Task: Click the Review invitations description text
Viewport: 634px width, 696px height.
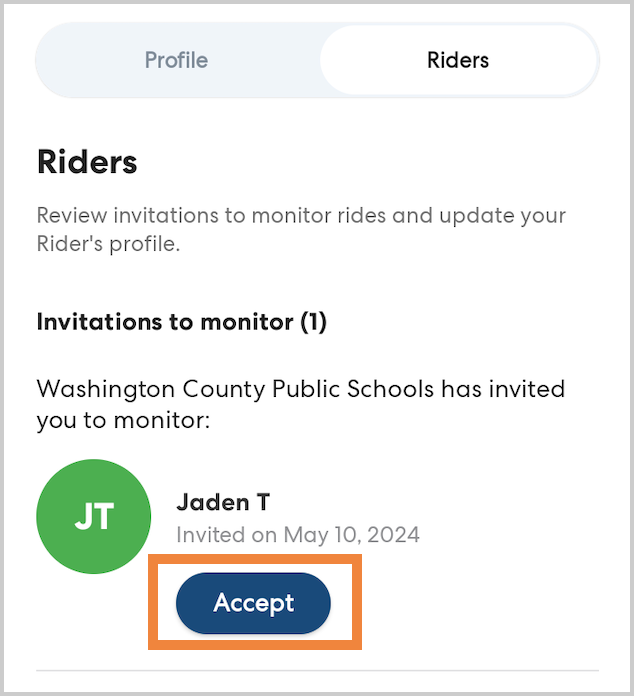Action: [x=300, y=216]
